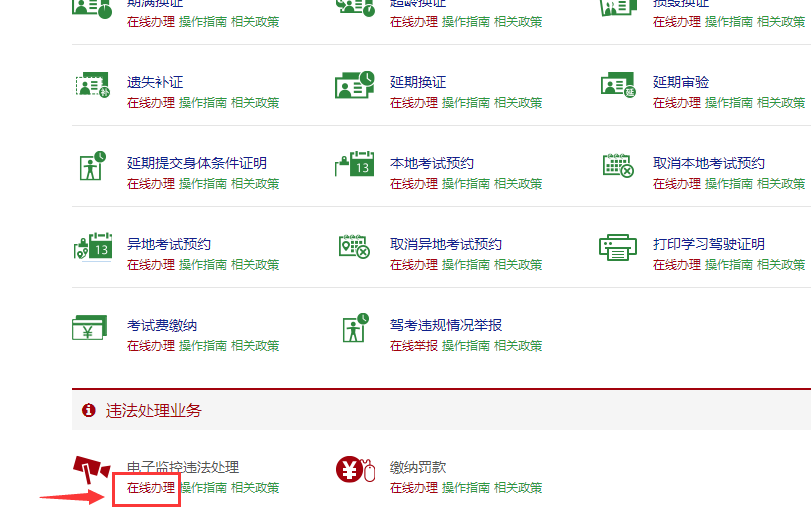
Task: Click the 本地考试预约 calendar icon
Action: pos(355,164)
